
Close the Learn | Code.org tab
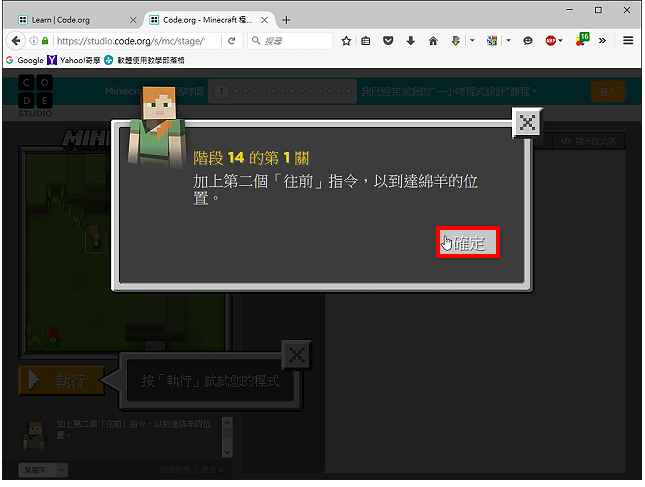[133, 20]
